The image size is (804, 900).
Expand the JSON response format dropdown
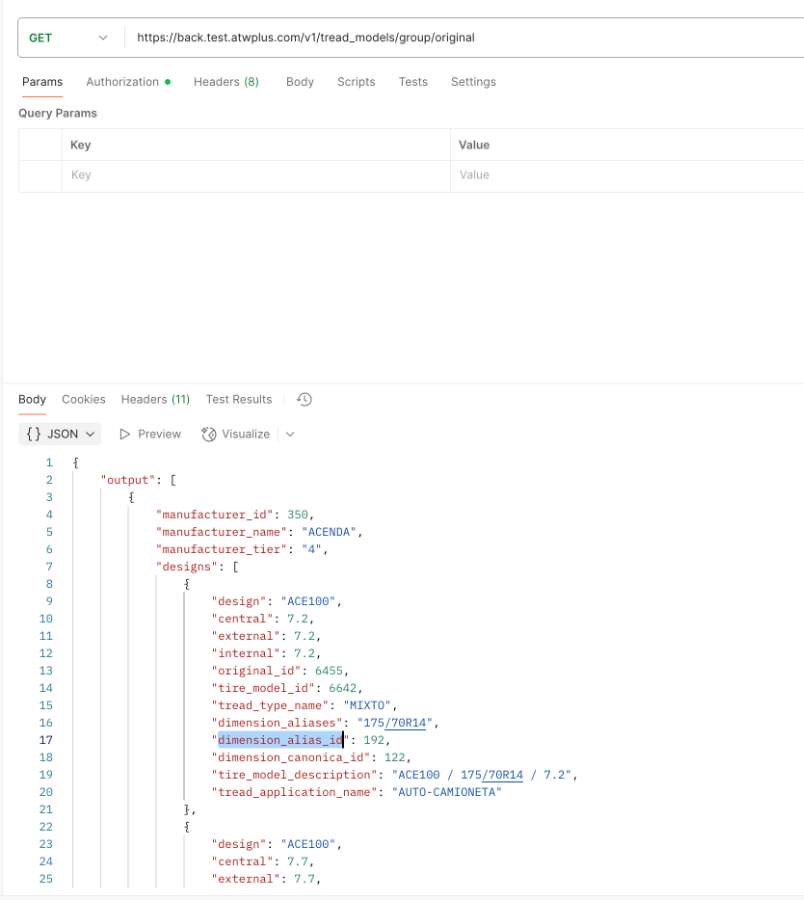tap(61, 434)
